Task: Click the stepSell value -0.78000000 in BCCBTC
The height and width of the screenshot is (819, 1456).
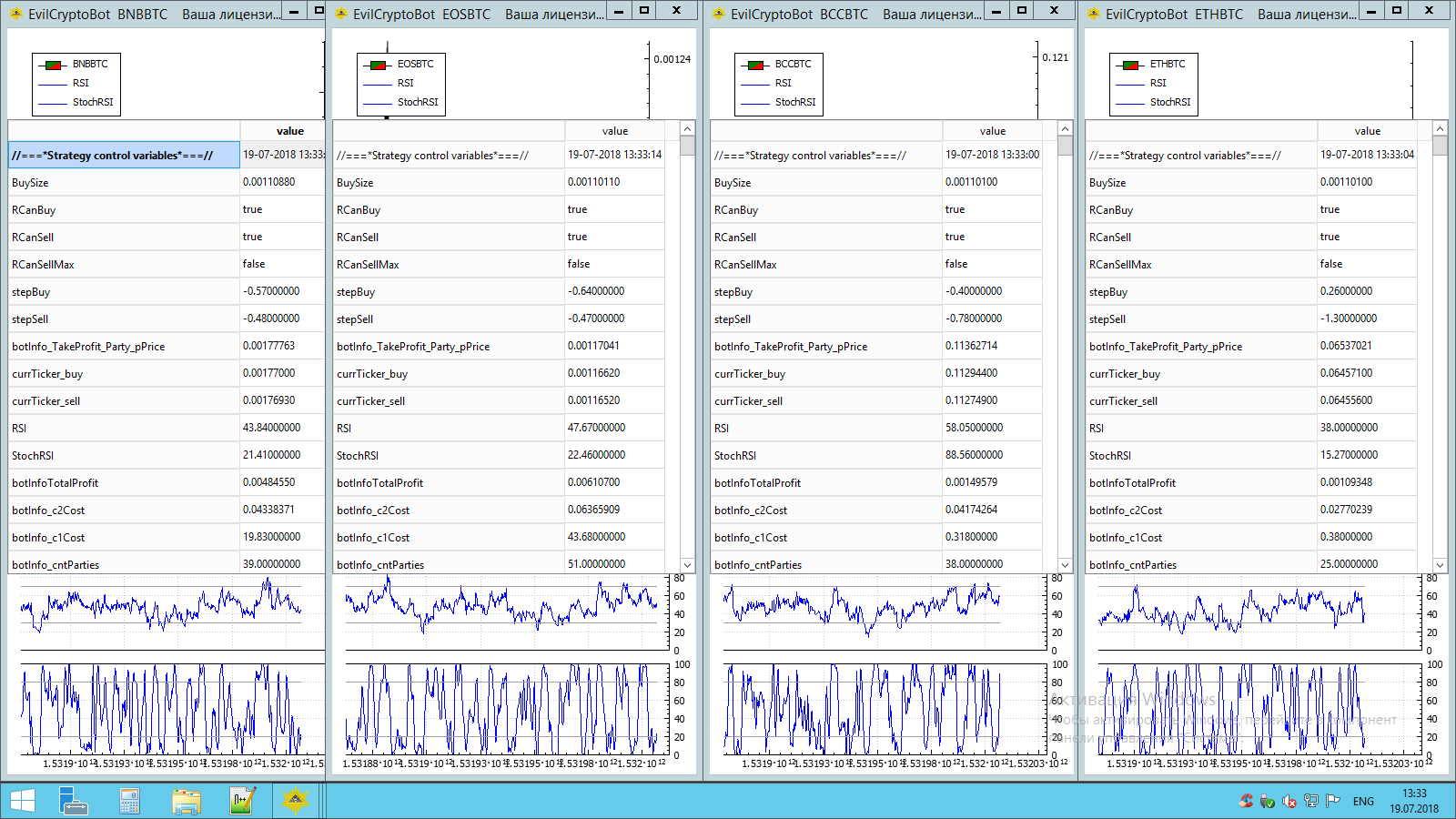Action: (x=974, y=318)
